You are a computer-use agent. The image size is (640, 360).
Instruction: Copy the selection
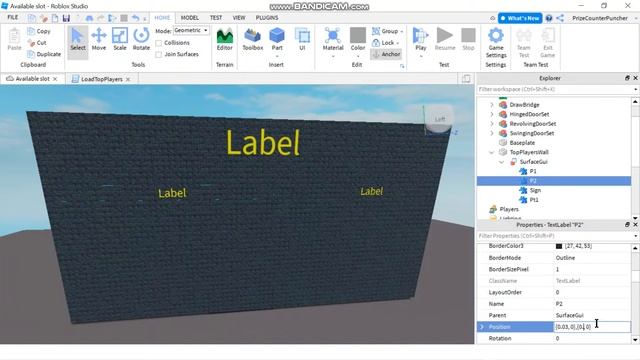coord(39,31)
